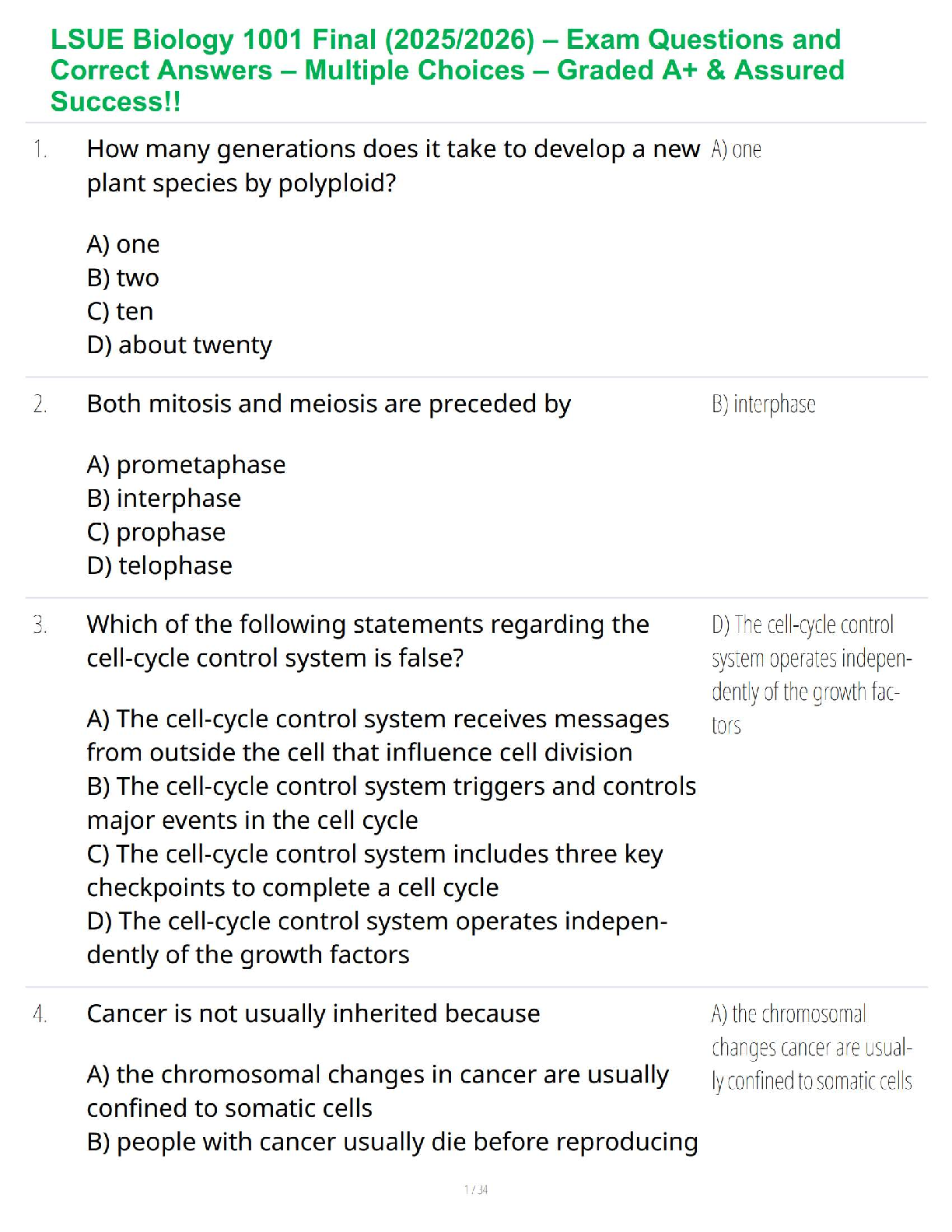
Task: Click the question 1 polyploid generations text
Action: (x=393, y=166)
